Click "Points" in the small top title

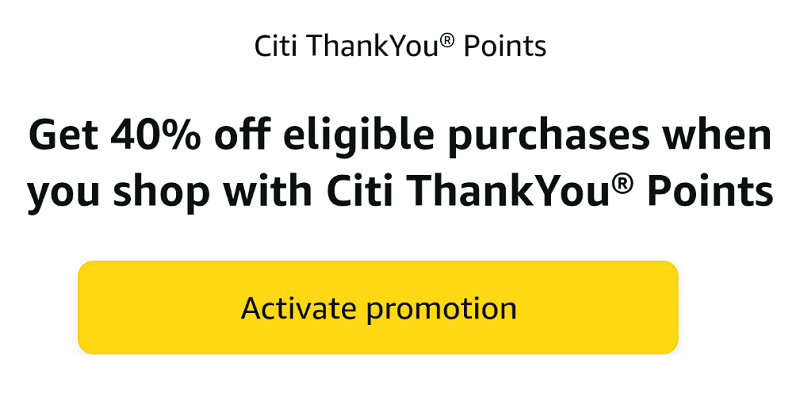click(x=505, y=46)
